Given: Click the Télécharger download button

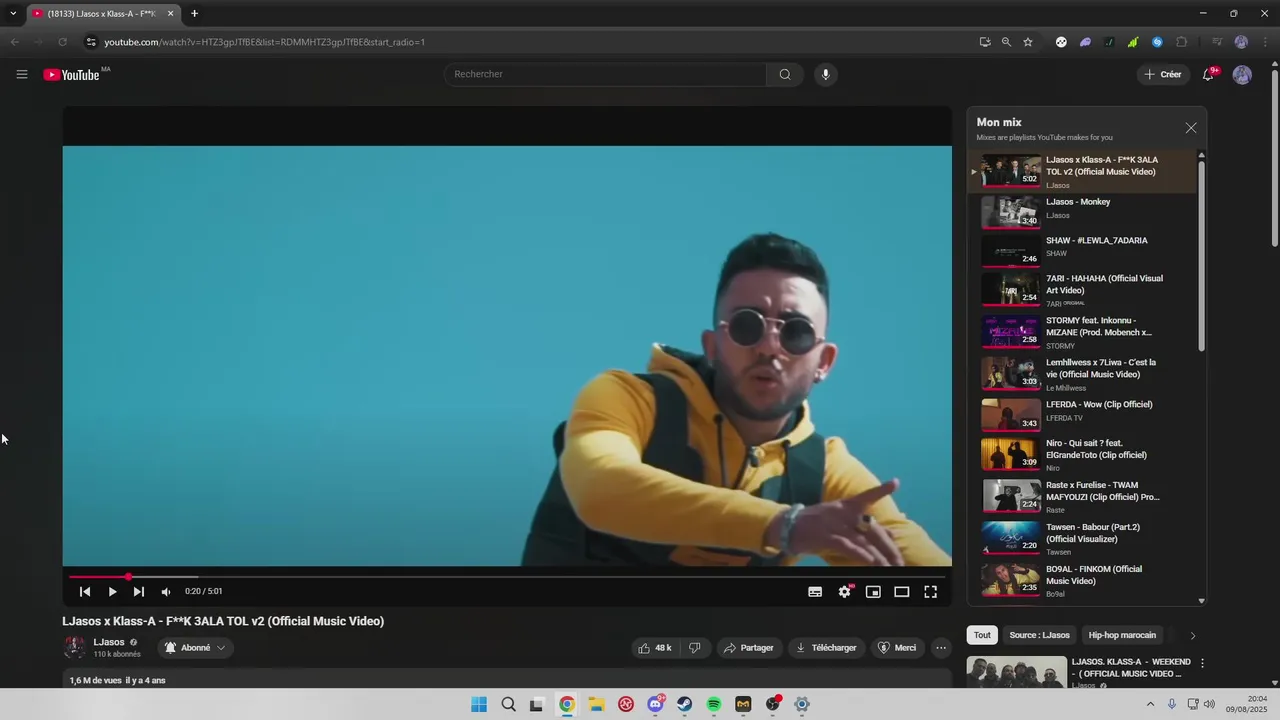Looking at the screenshot, I should 826,648.
